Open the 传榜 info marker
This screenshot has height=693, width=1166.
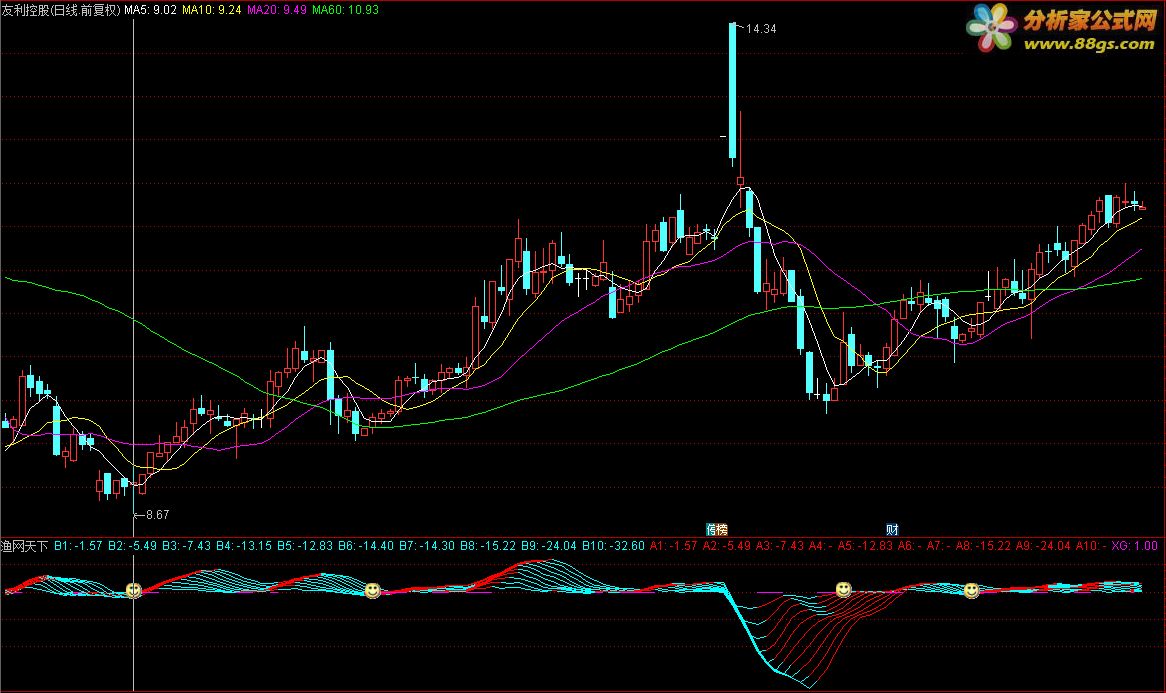point(717,529)
